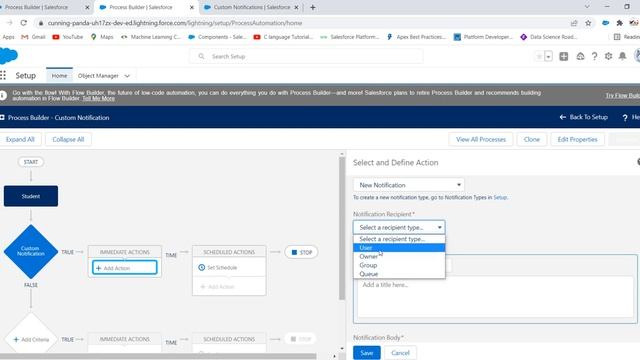Viewport: 640px width, 360px height.
Task: Open Salesforce Help question mark icon
Action: click(594, 56)
